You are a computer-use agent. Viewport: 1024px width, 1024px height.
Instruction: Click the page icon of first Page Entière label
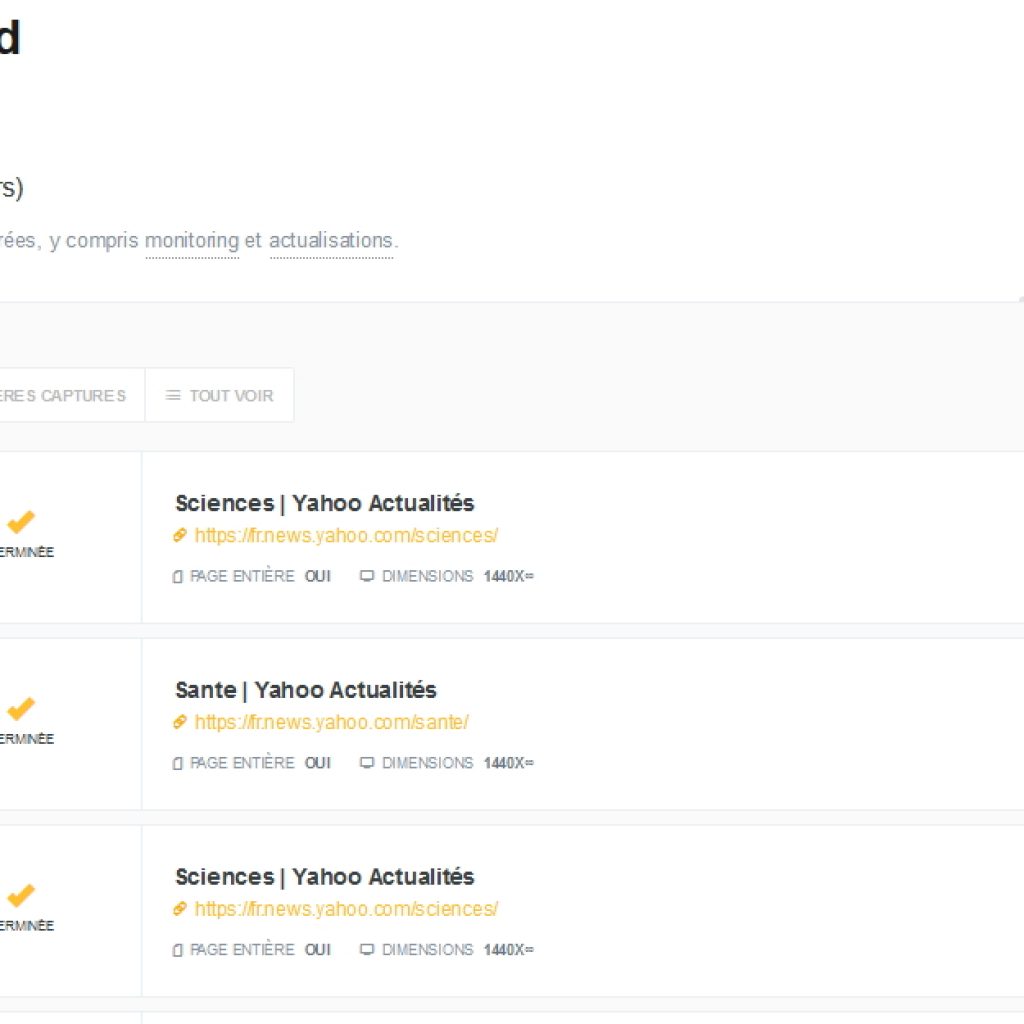(x=178, y=577)
